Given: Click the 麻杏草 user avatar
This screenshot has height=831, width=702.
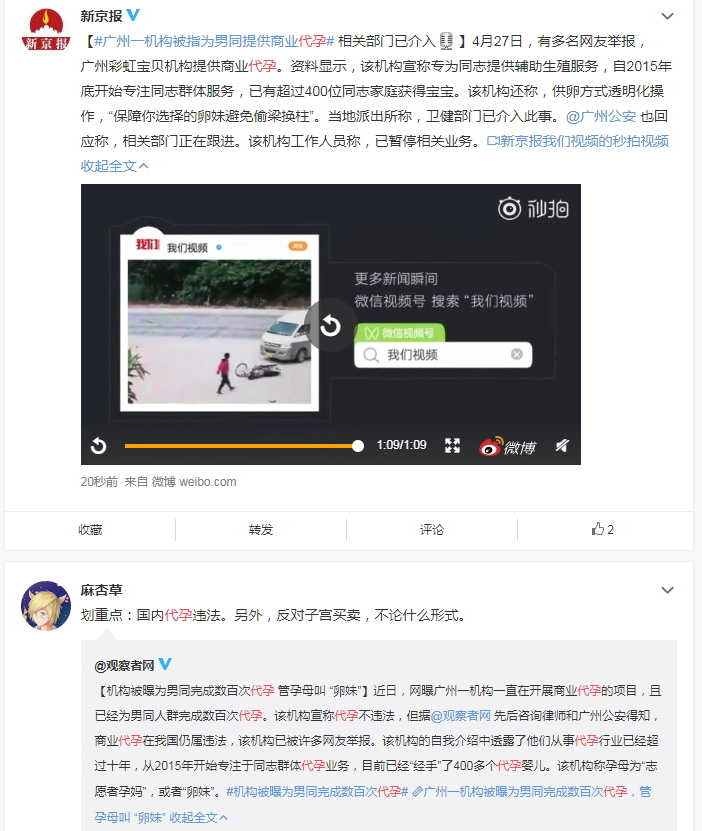Looking at the screenshot, I should pyautogui.click(x=46, y=605).
